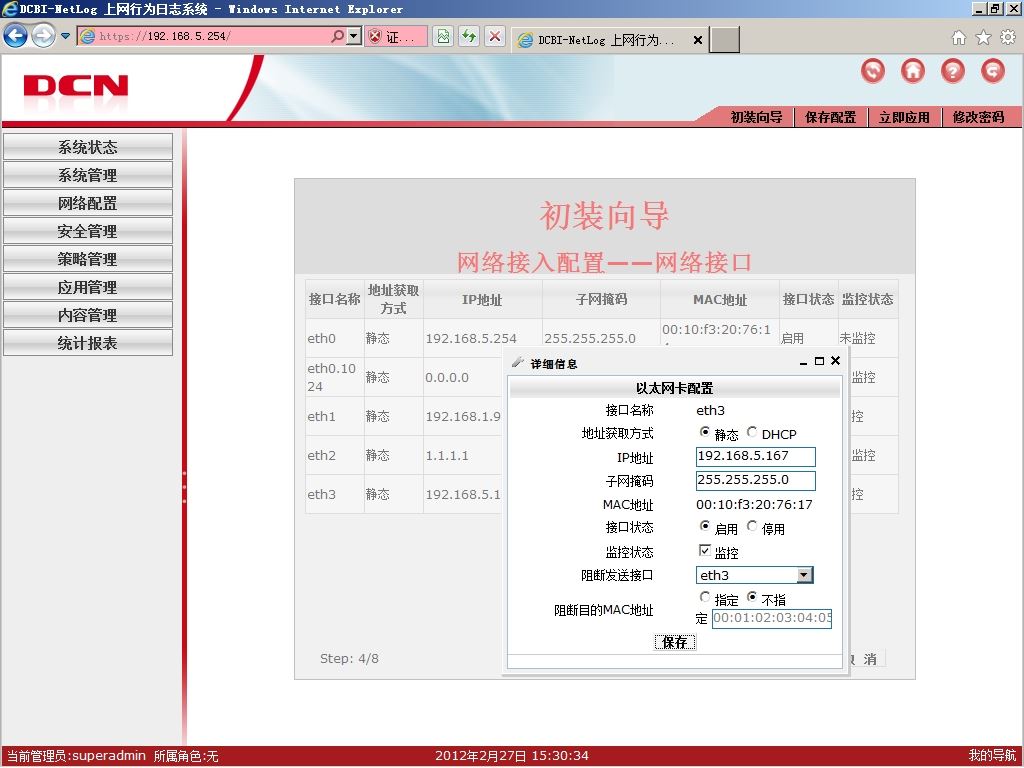Screen dimensions: 1024x768
Task: Select the 指定 MAC address radio button
Action: [x=705, y=597]
